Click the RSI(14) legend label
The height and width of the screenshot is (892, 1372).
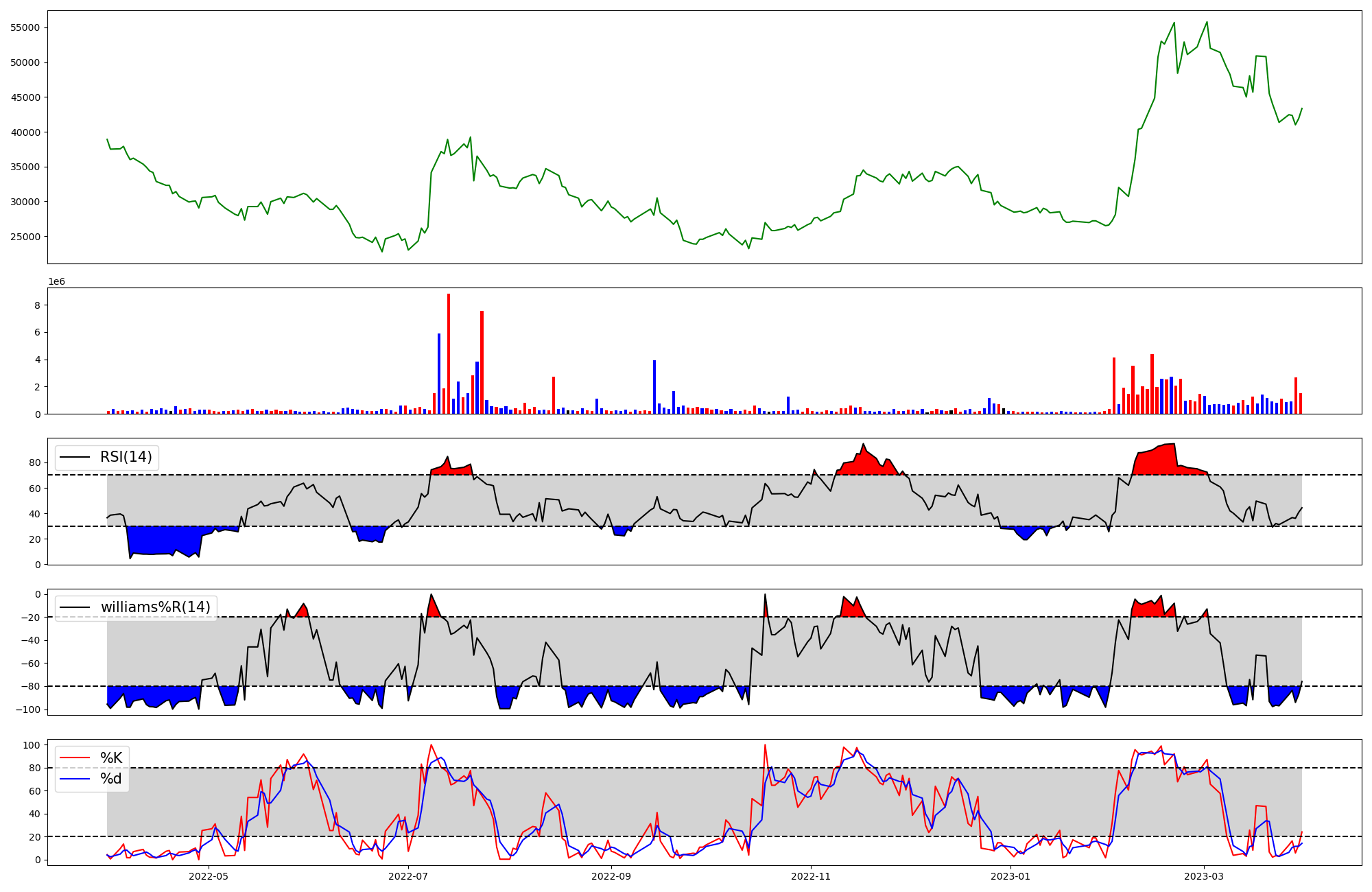(126, 457)
